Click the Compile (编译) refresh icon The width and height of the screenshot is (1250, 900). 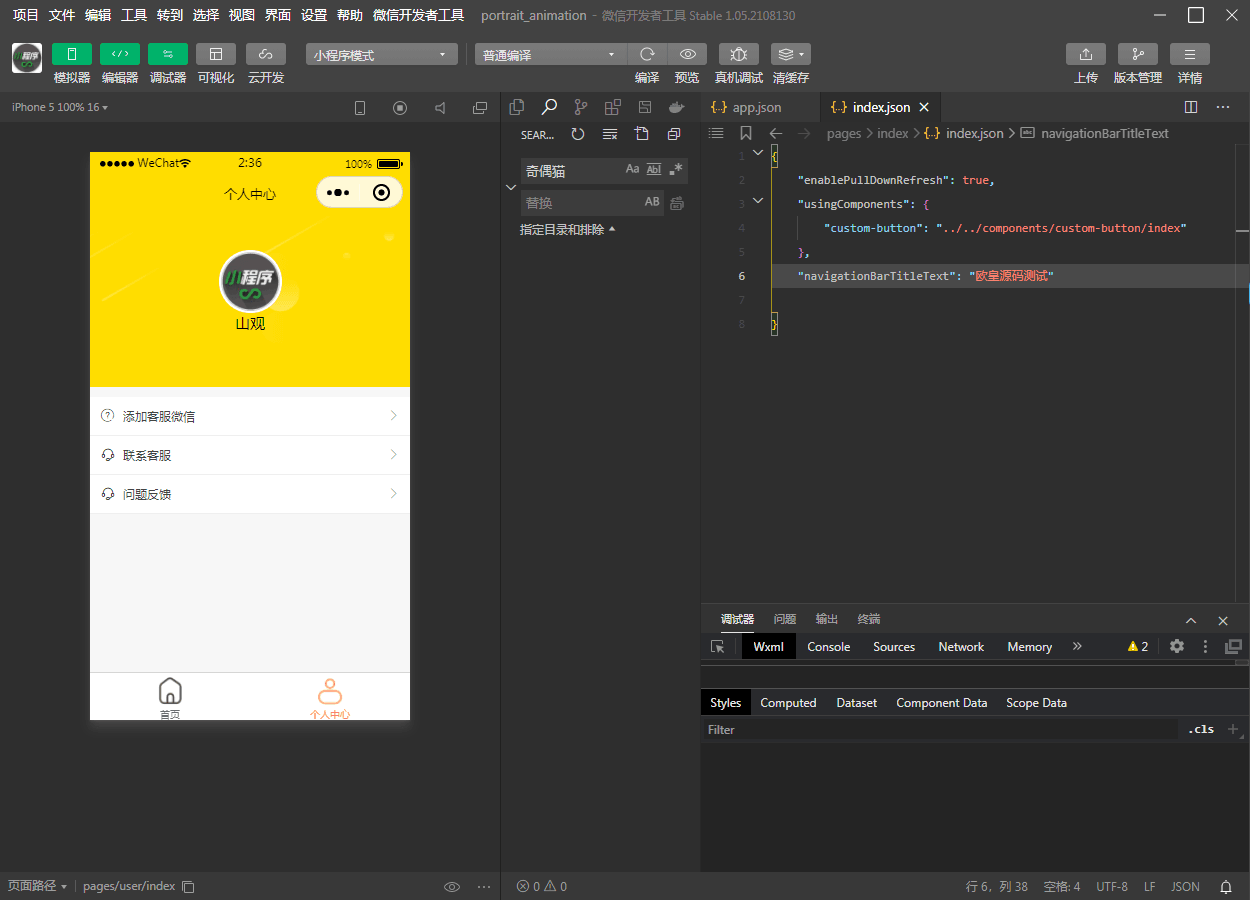coord(647,54)
